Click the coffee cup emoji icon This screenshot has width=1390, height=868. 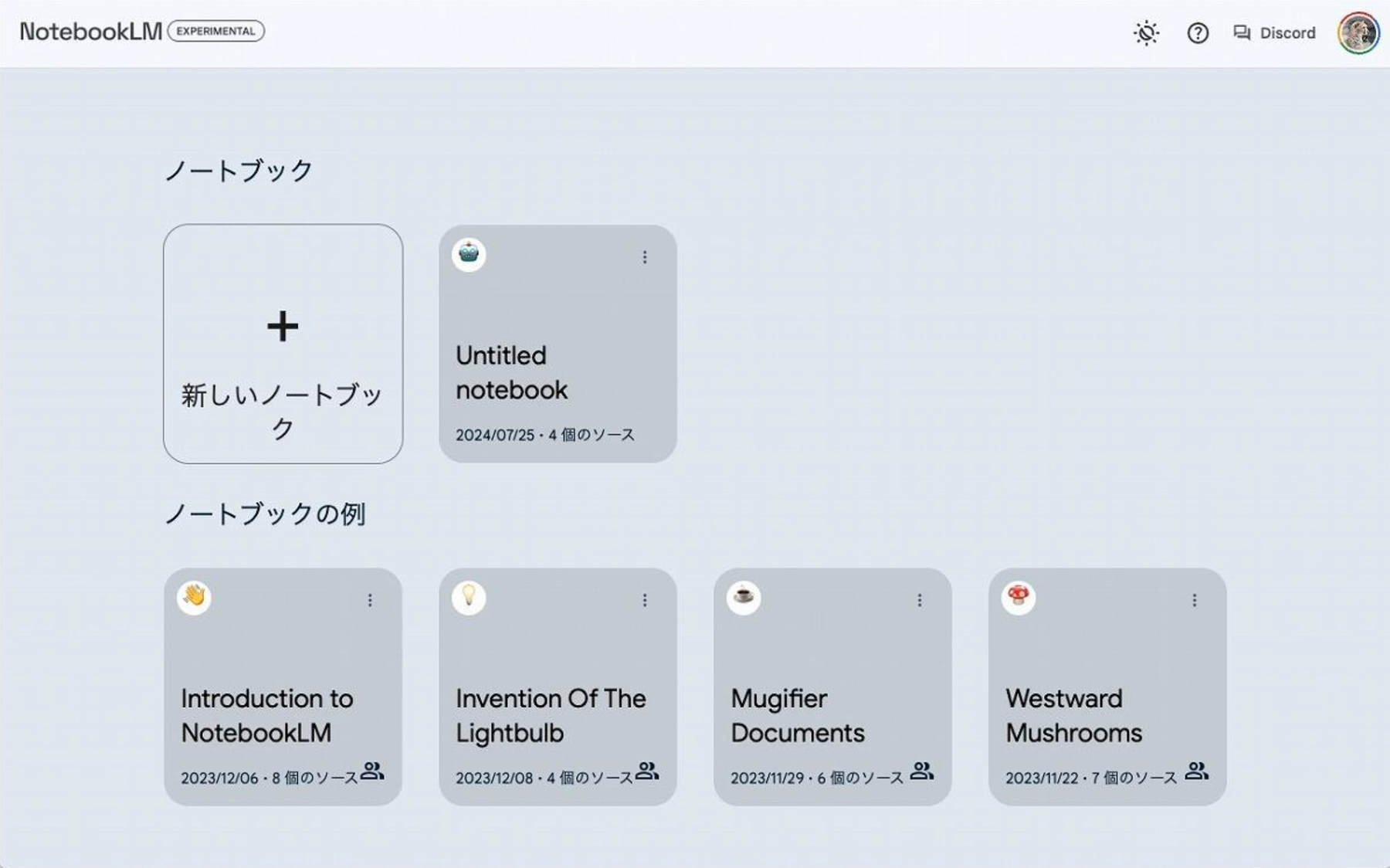pos(744,597)
